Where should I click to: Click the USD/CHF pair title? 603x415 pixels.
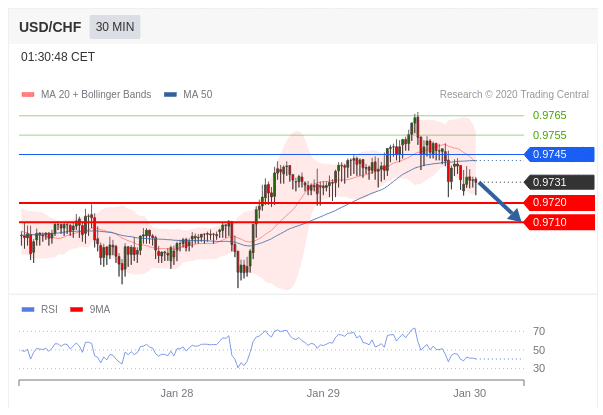pyautogui.click(x=50, y=27)
